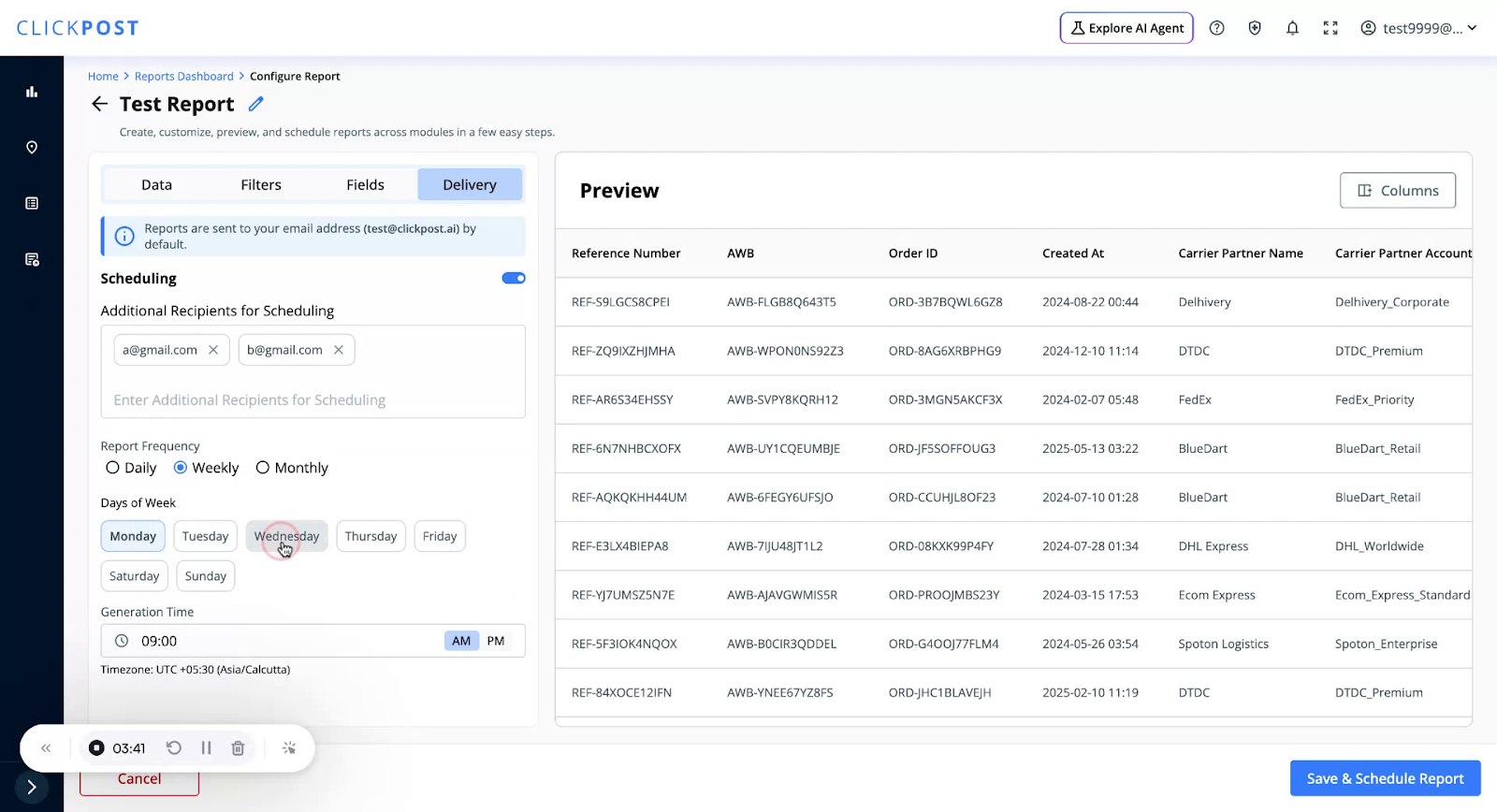Delete the recording with trash icon
The width and height of the screenshot is (1497, 812).
tap(238, 748)
